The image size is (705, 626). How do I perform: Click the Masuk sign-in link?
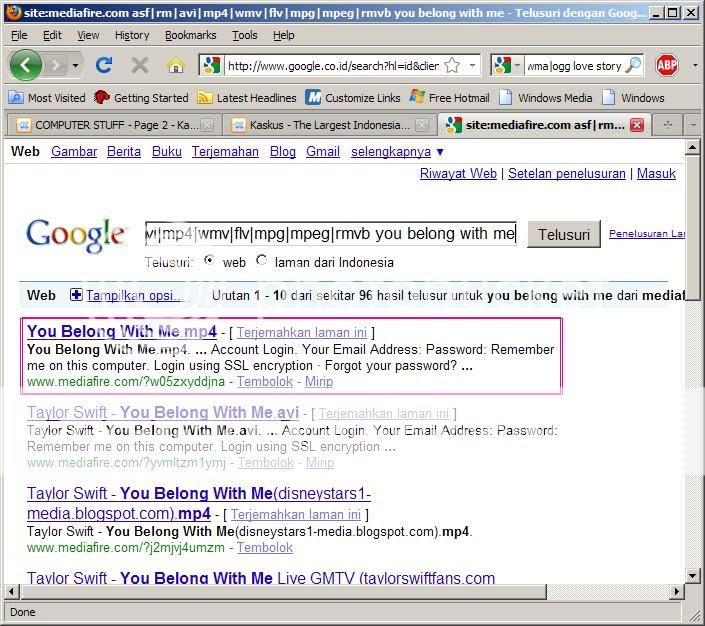point(656,173)
